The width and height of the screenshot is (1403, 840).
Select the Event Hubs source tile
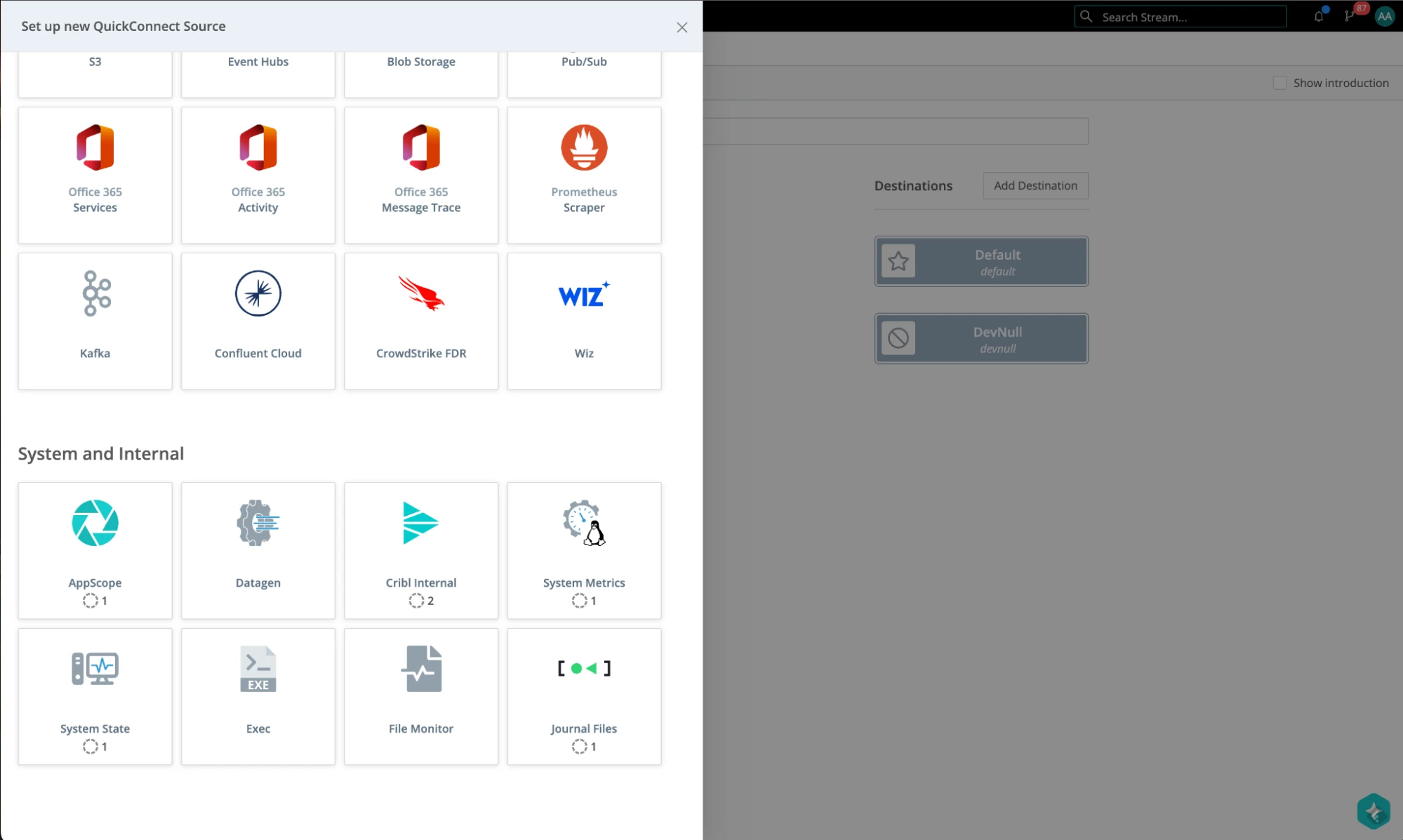pos(258,74)
